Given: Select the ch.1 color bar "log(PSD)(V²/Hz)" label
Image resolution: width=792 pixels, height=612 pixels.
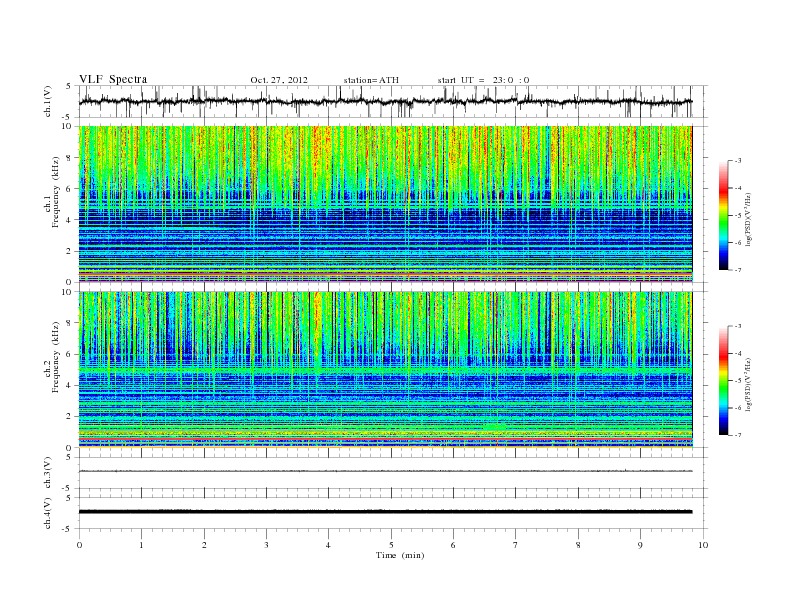Looking at the screenshot, I should 749,219.
